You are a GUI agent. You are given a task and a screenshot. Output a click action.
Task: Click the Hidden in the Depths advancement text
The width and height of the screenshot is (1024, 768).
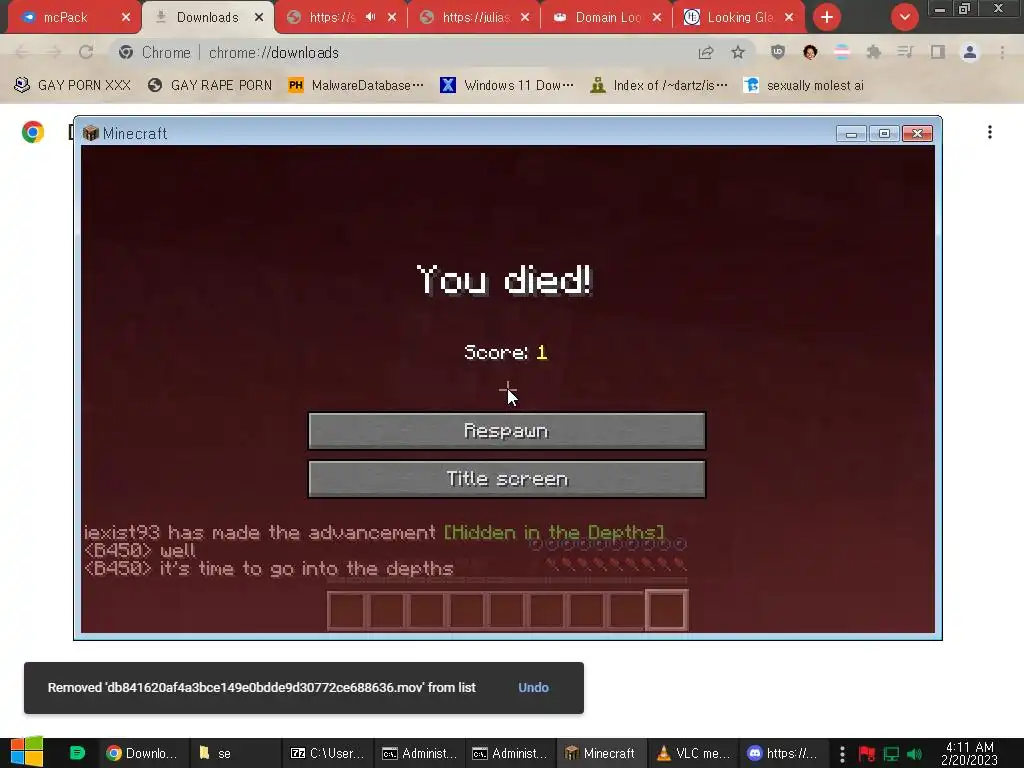click(x=554, y=532)
